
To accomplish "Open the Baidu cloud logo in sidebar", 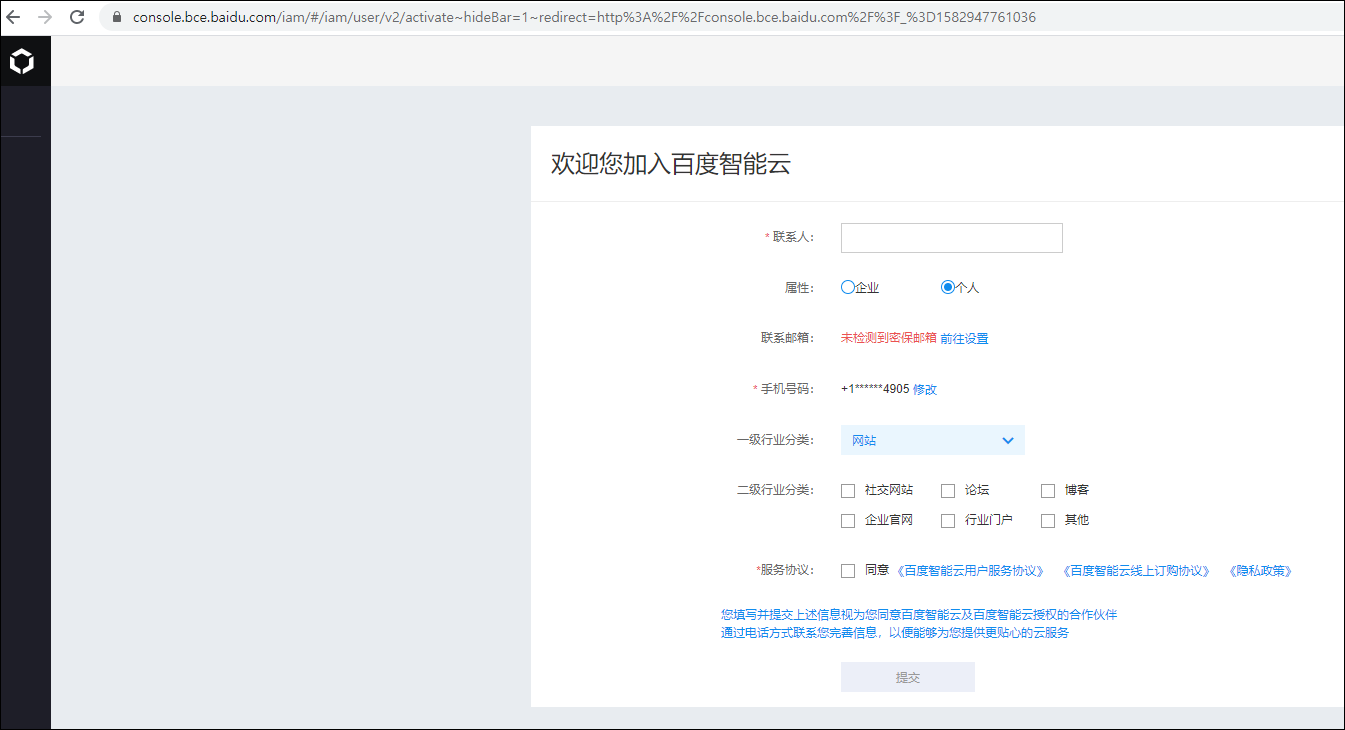I will [22, 61].
